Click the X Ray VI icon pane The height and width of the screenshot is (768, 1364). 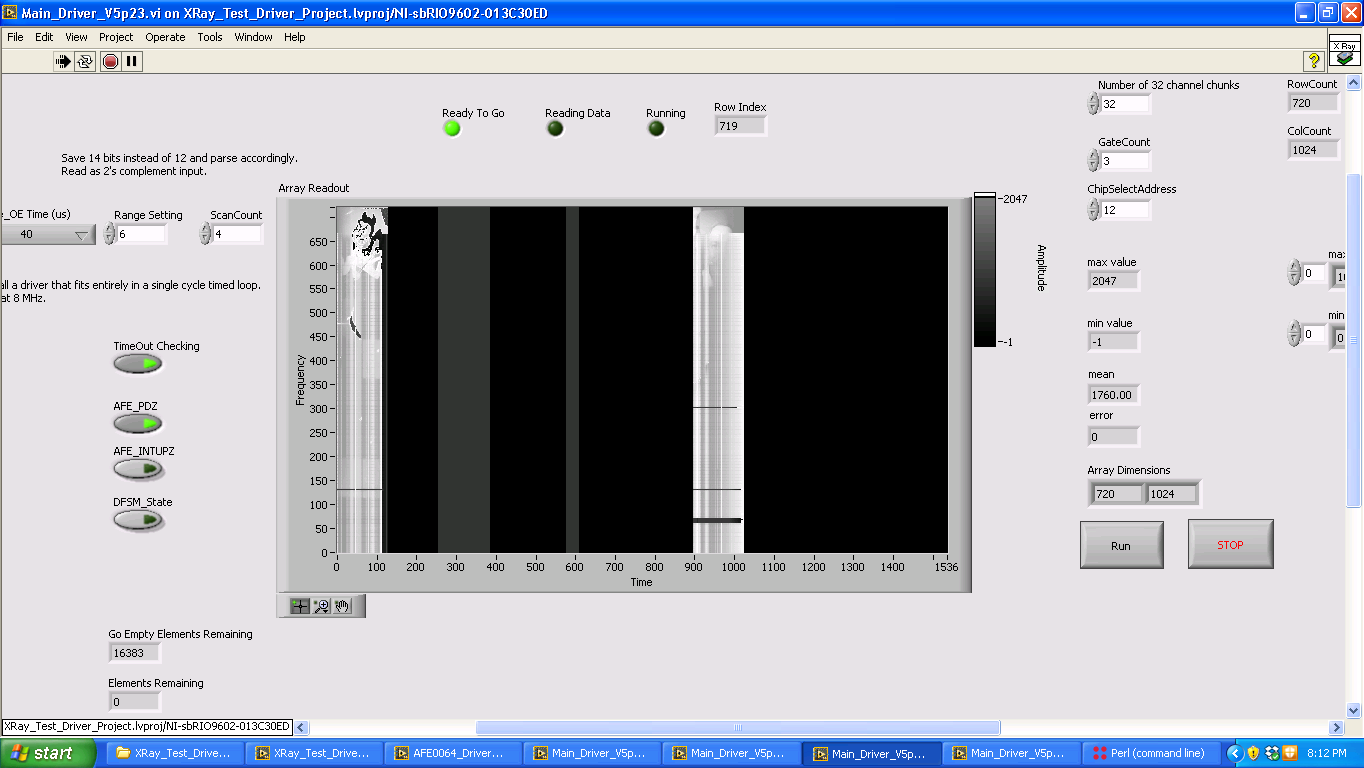[x=1345, y=50]
